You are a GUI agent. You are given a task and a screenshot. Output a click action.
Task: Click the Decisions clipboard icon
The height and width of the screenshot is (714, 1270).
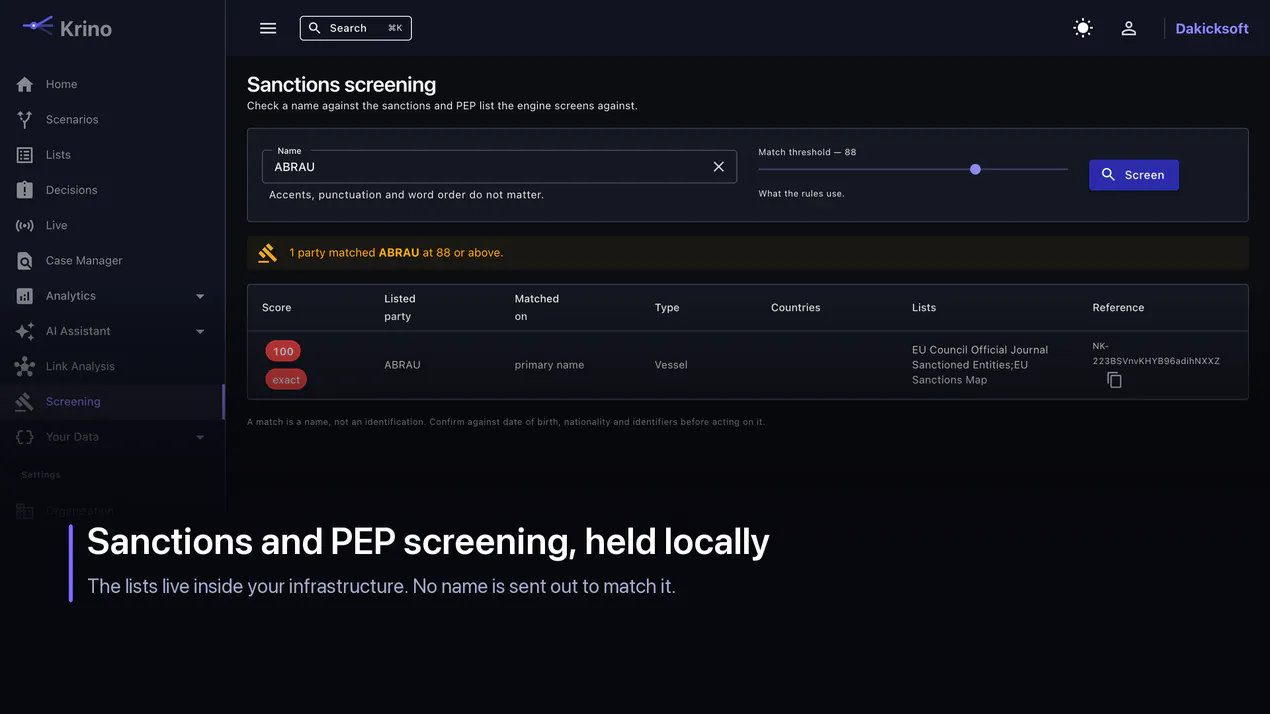[25, 190]
